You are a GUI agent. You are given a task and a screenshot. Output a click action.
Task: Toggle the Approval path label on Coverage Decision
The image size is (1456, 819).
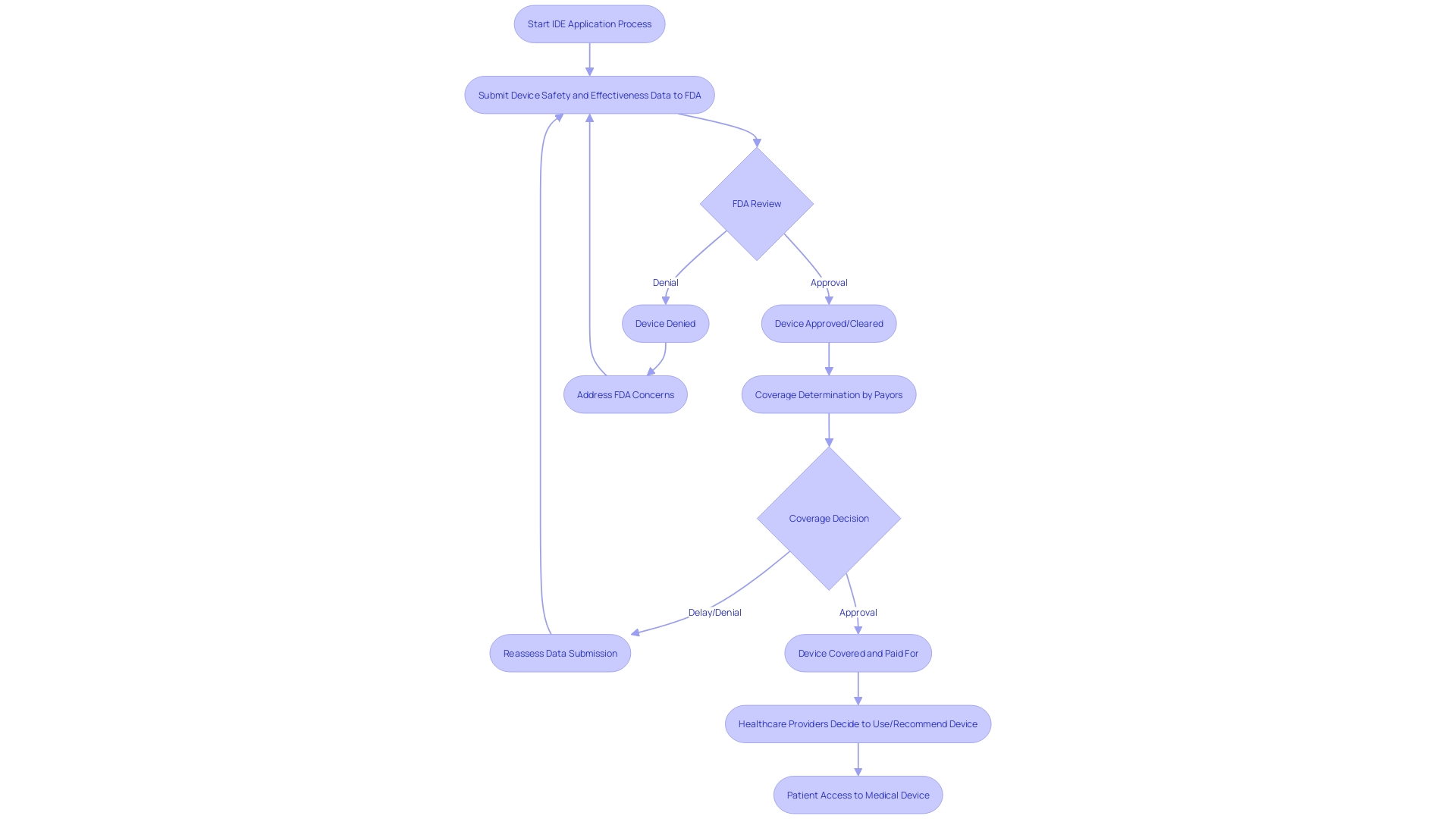[858, 611]
